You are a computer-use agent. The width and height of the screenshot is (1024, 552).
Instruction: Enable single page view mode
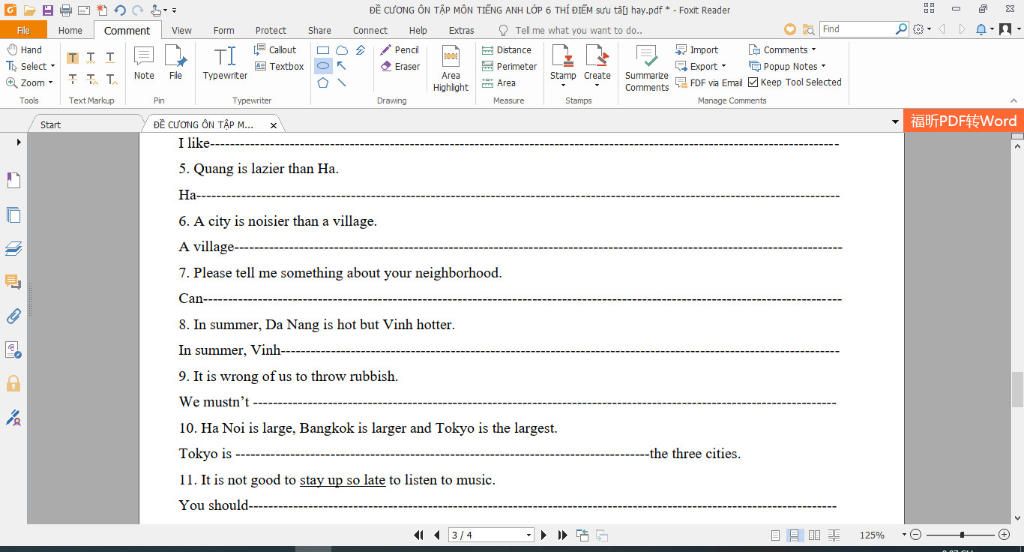tap(775, 535)
